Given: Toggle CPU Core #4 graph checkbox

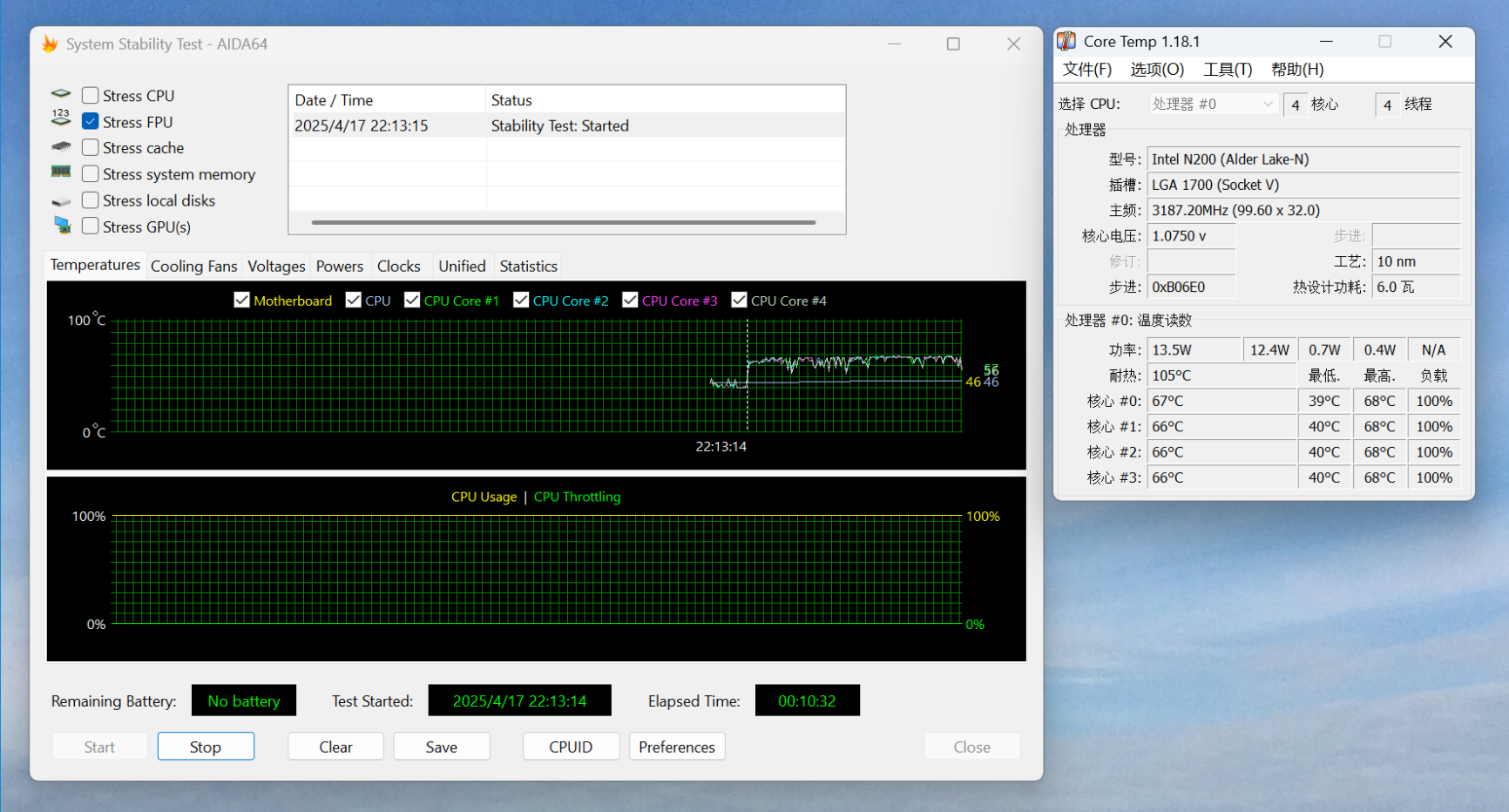Looking at the screenshot, I should coord(739,300).
